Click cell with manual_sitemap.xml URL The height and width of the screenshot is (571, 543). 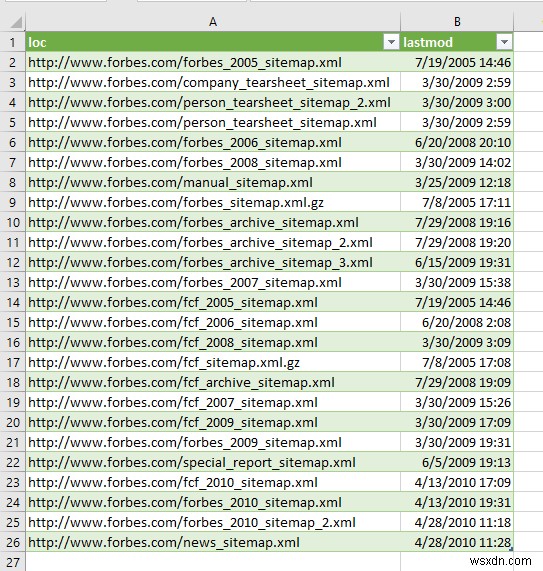click(x=213, y=182)
